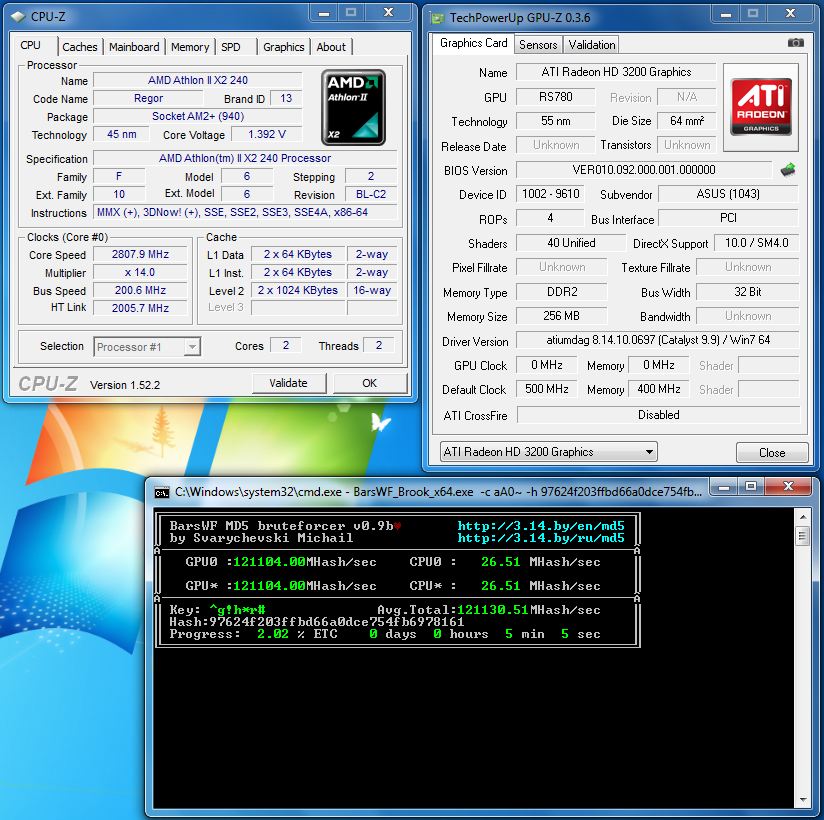Click the Device ID field 1002 - 9610

point(550,194)
